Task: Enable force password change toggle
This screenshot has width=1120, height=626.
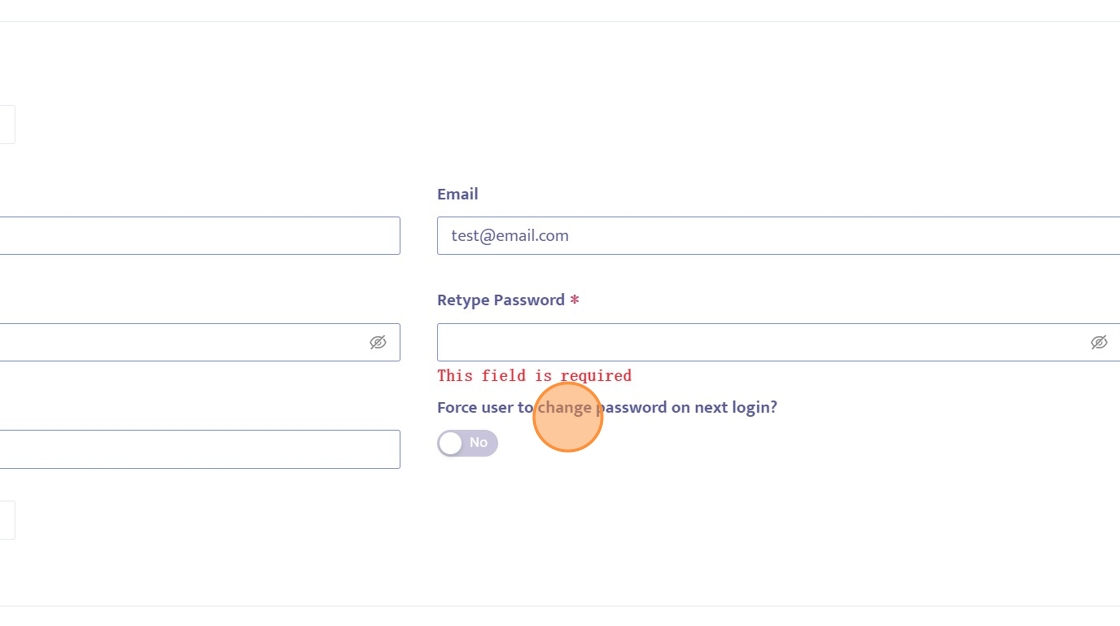Action: (467, 443)
